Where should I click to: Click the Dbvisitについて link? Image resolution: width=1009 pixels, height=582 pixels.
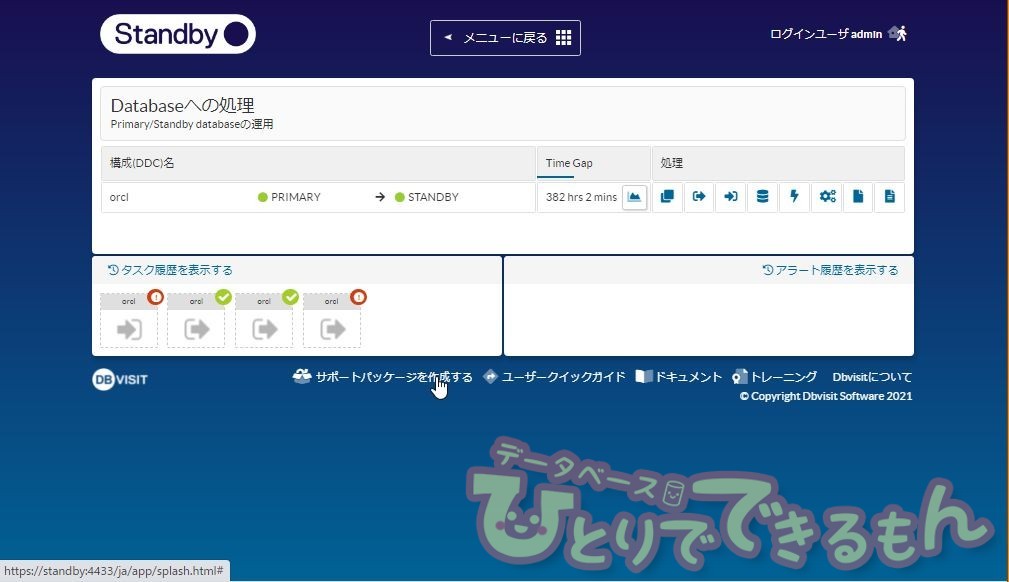click(872, 377)
